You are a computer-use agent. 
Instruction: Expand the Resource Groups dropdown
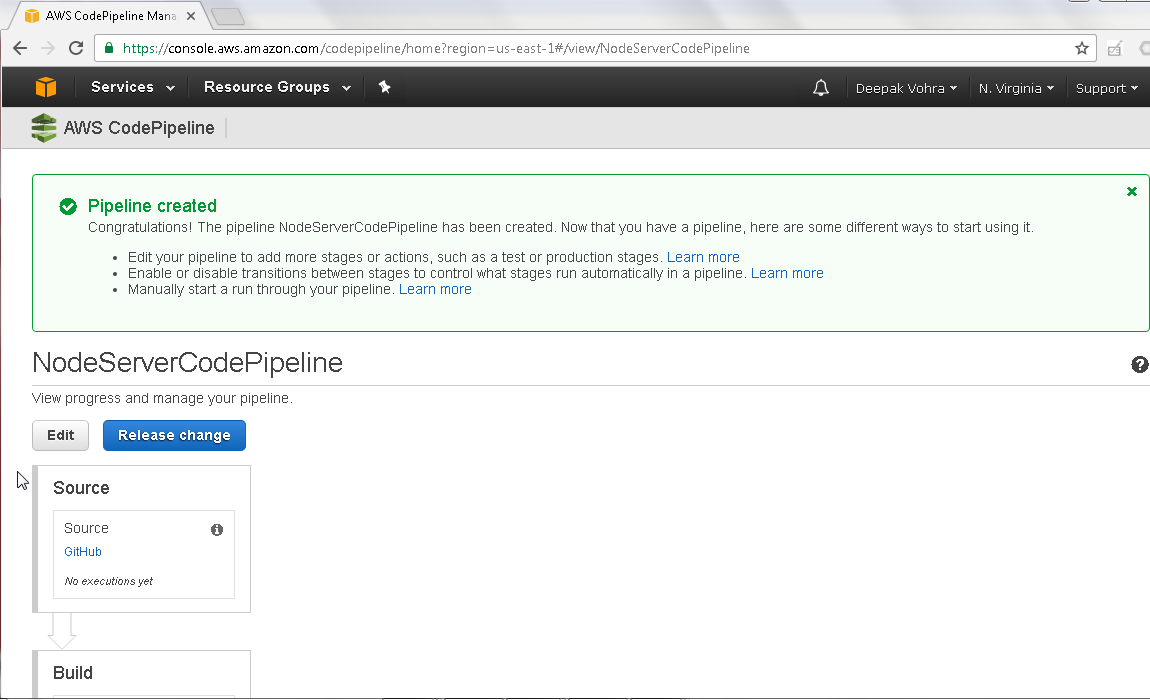(277, 87)
